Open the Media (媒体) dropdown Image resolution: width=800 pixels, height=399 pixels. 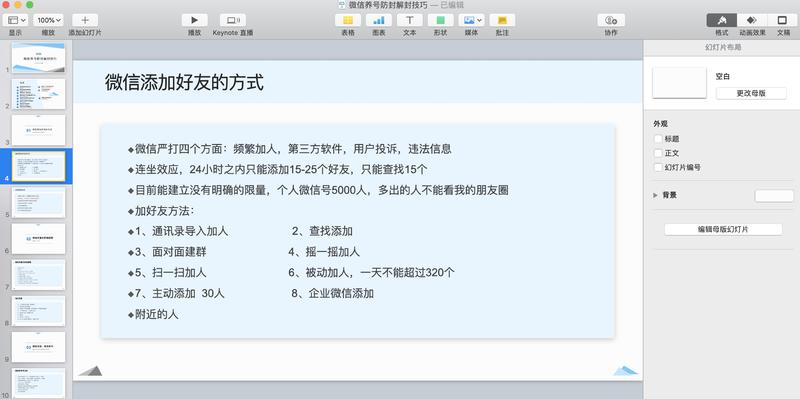pyautogui.click(x=471, y=20)
